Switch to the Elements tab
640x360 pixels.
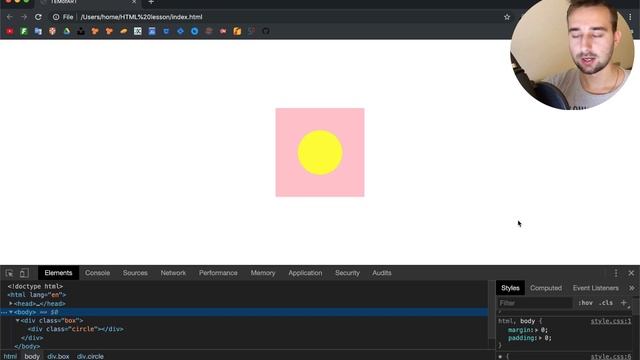[x=58, y=273]
